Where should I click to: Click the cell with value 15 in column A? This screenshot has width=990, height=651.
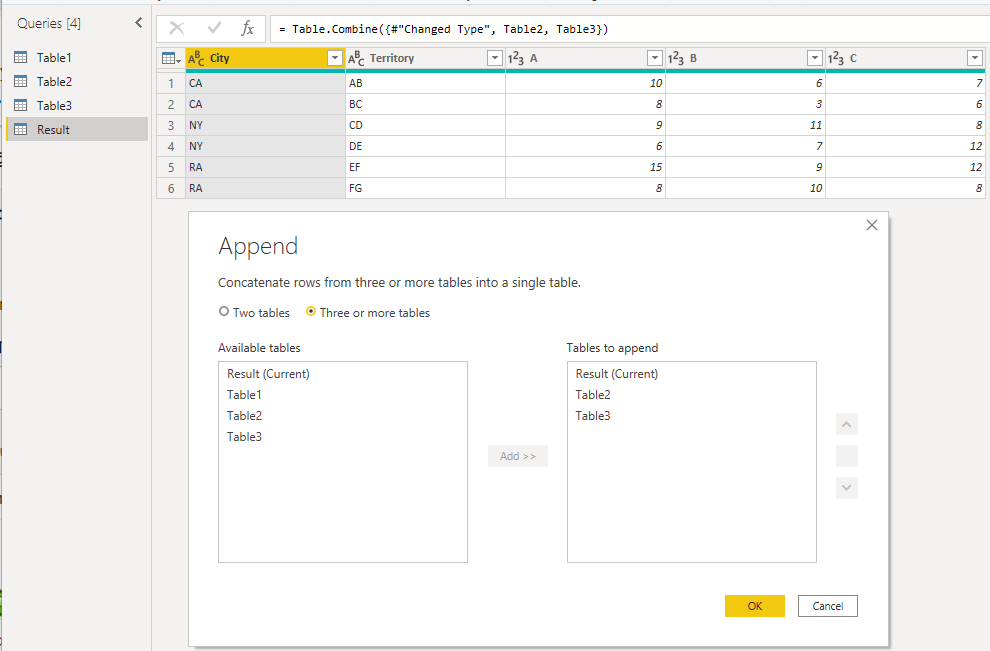click(585, 167)
